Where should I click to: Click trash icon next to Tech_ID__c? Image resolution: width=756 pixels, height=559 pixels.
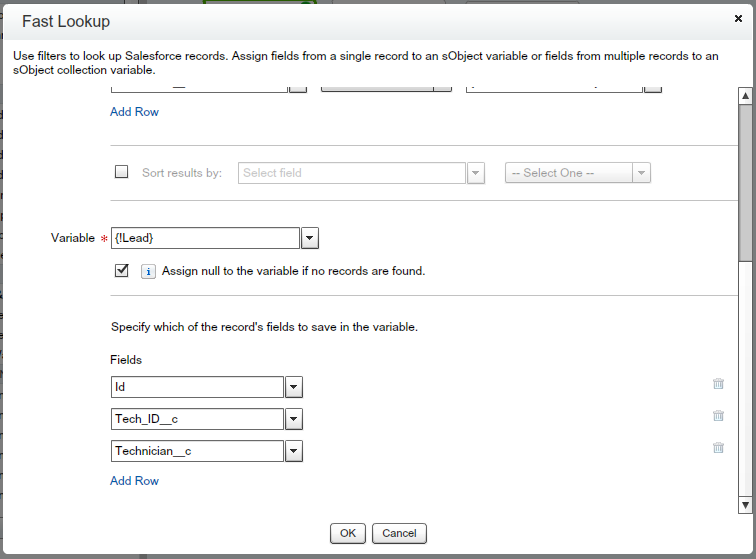pos(718,416)
